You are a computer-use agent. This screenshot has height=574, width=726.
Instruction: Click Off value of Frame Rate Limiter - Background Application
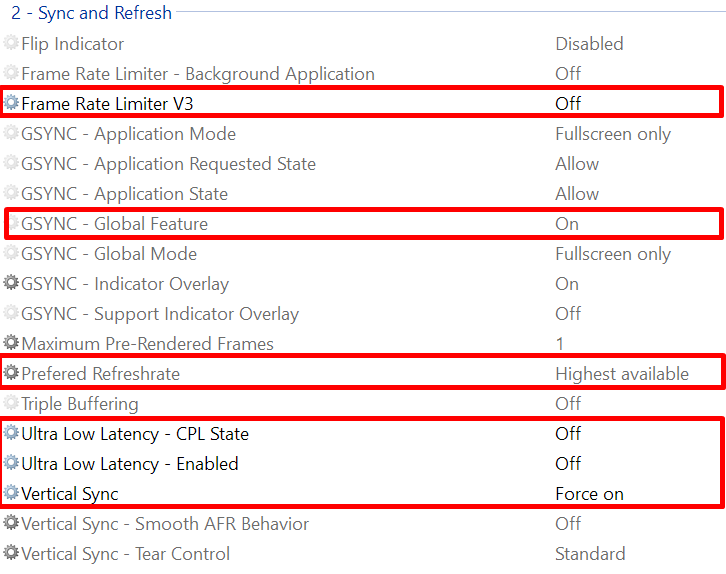coord(568,74)
